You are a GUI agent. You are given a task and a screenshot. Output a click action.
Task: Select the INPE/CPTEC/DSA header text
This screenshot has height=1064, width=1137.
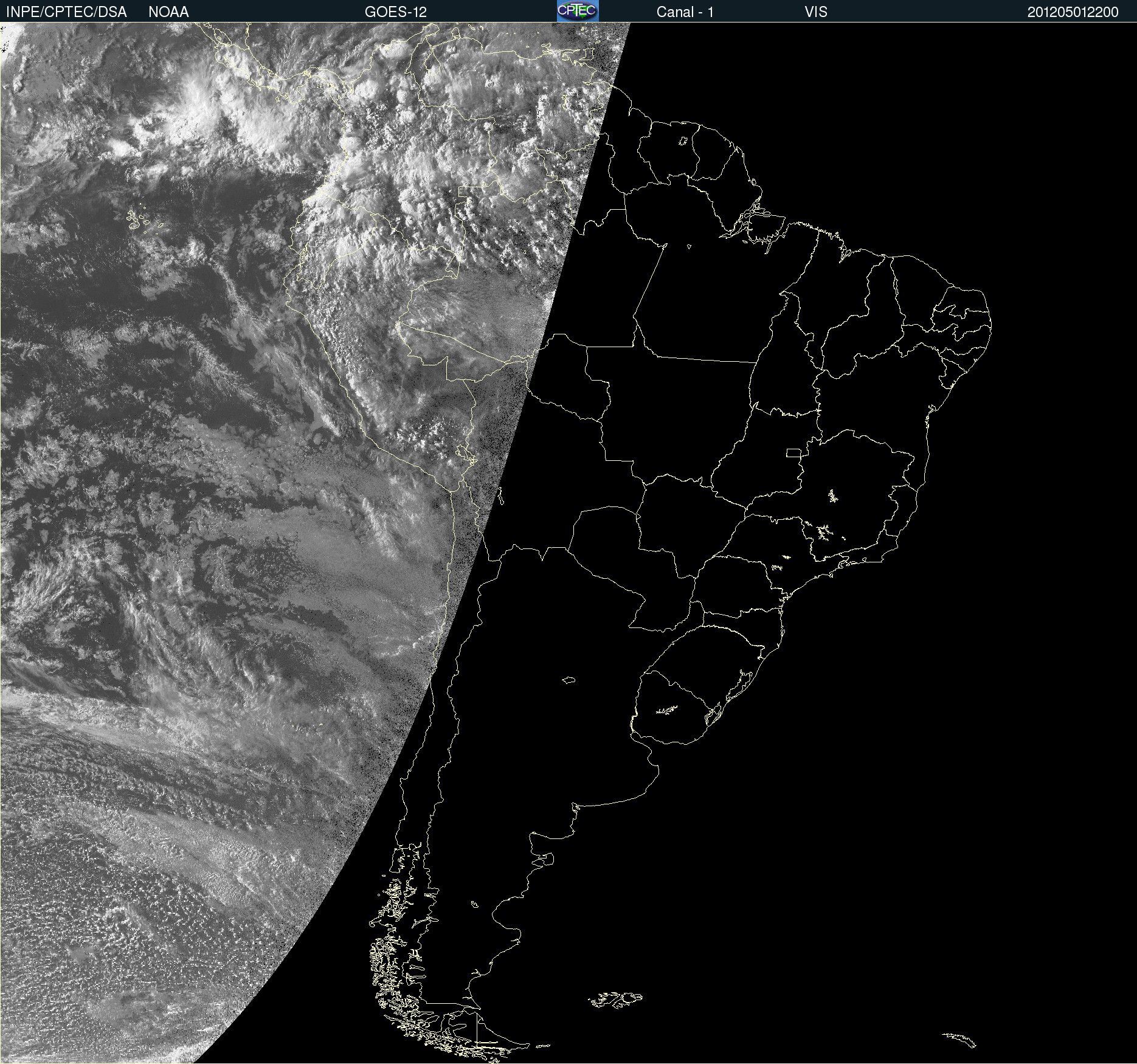(x=66, y=12)
